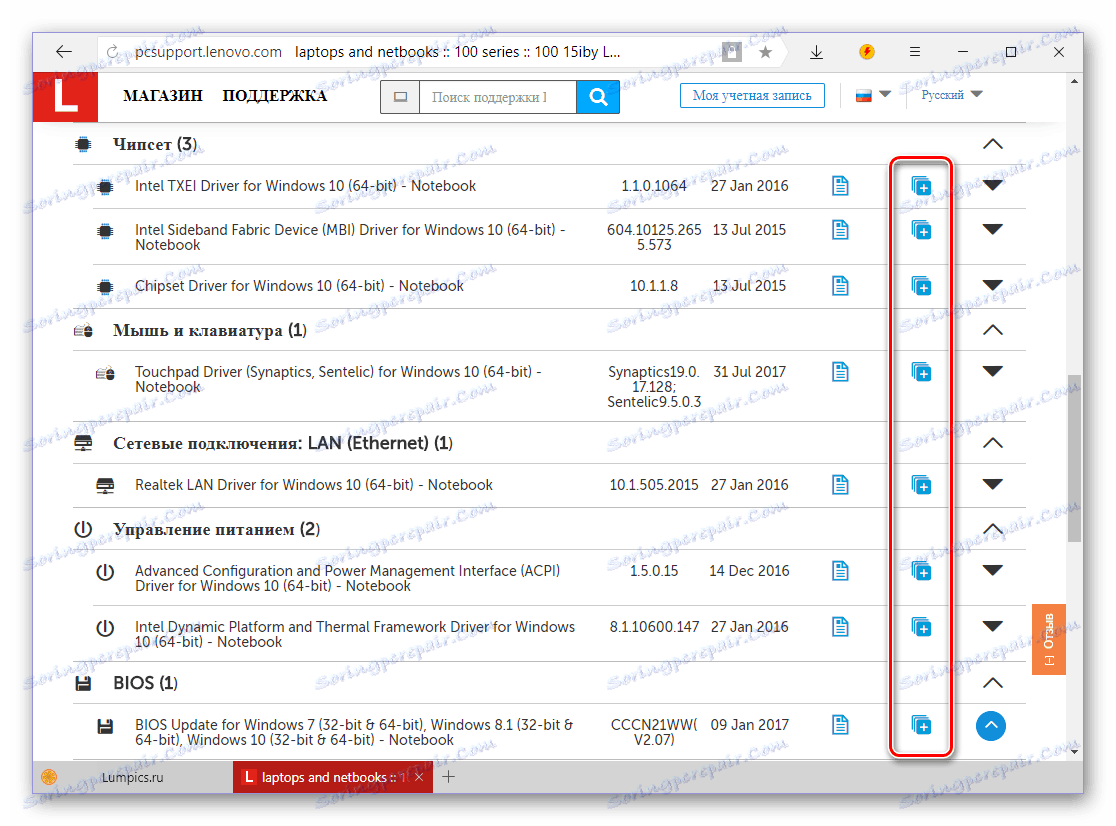Add Intel Sideband Fabric Driver to download list
The width and height of the screenshot is (1116, 826).
(x=921, y=230)
